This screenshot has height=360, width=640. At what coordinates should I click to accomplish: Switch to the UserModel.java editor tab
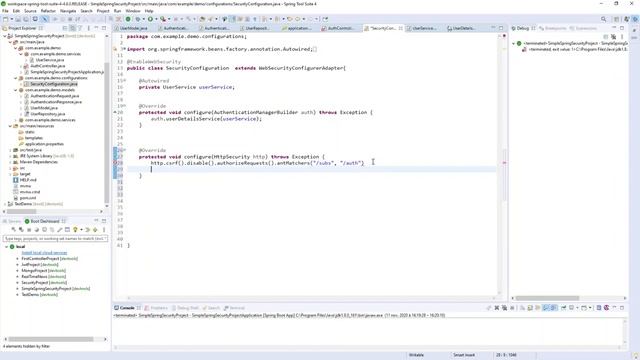point(133,28)
